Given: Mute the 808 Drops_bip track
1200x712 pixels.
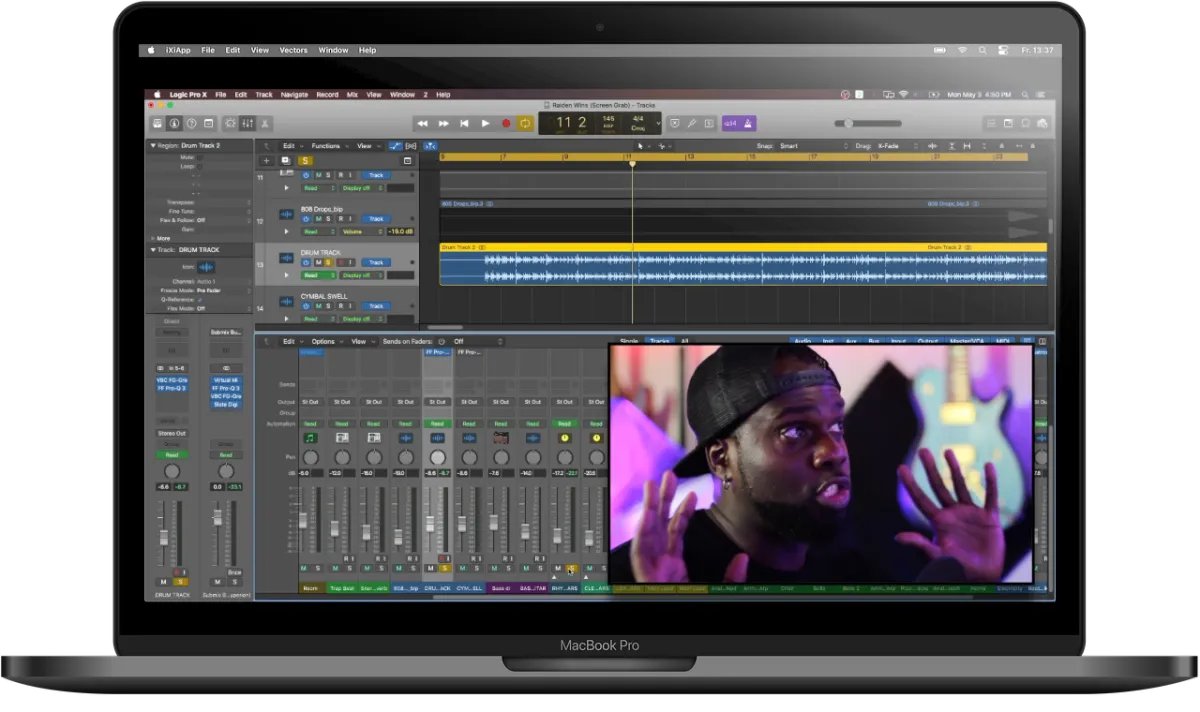Looking at the screenshot, I should 318,218.
